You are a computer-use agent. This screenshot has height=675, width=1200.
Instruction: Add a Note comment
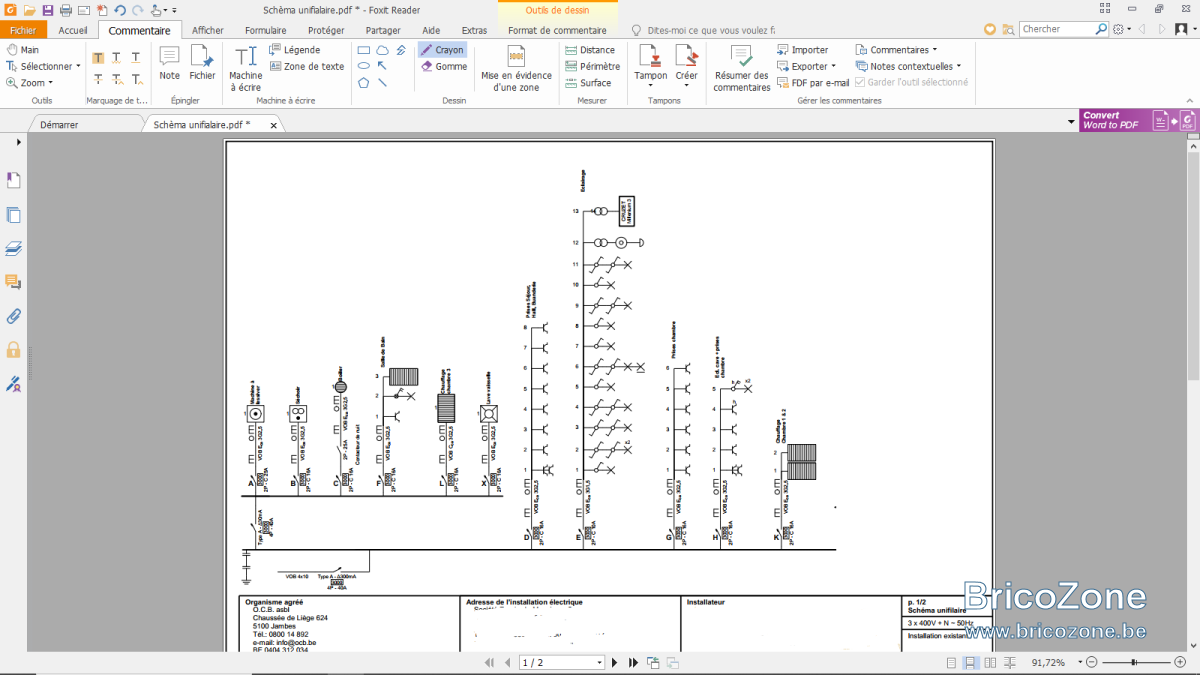click(x=170, y=63)
